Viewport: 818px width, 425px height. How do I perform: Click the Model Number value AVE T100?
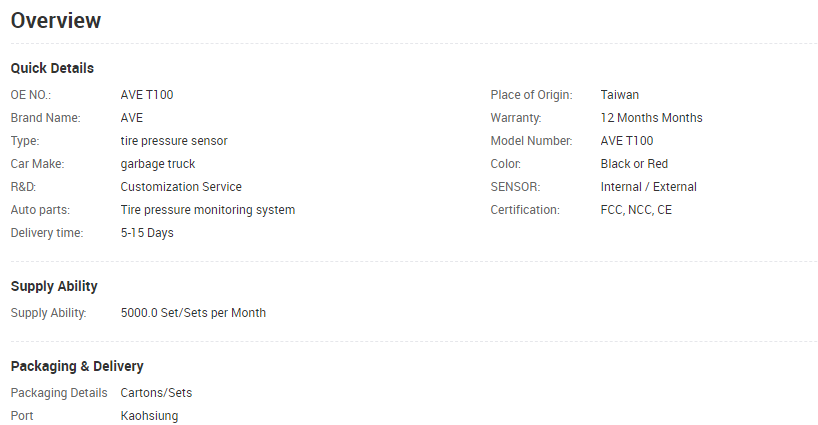[x=627, y=141]
